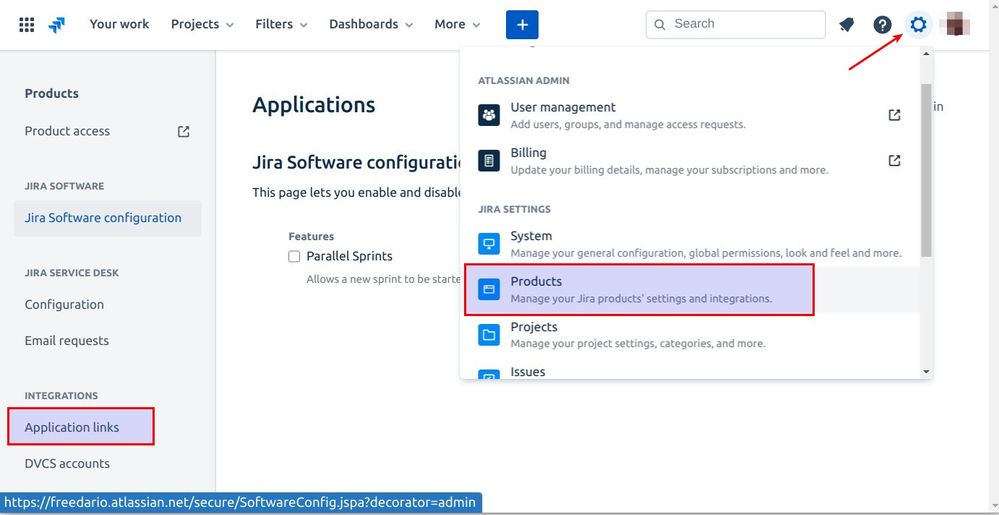Click the User management people icon
Viewport: 999px width, 515px height.
[489, 115]
